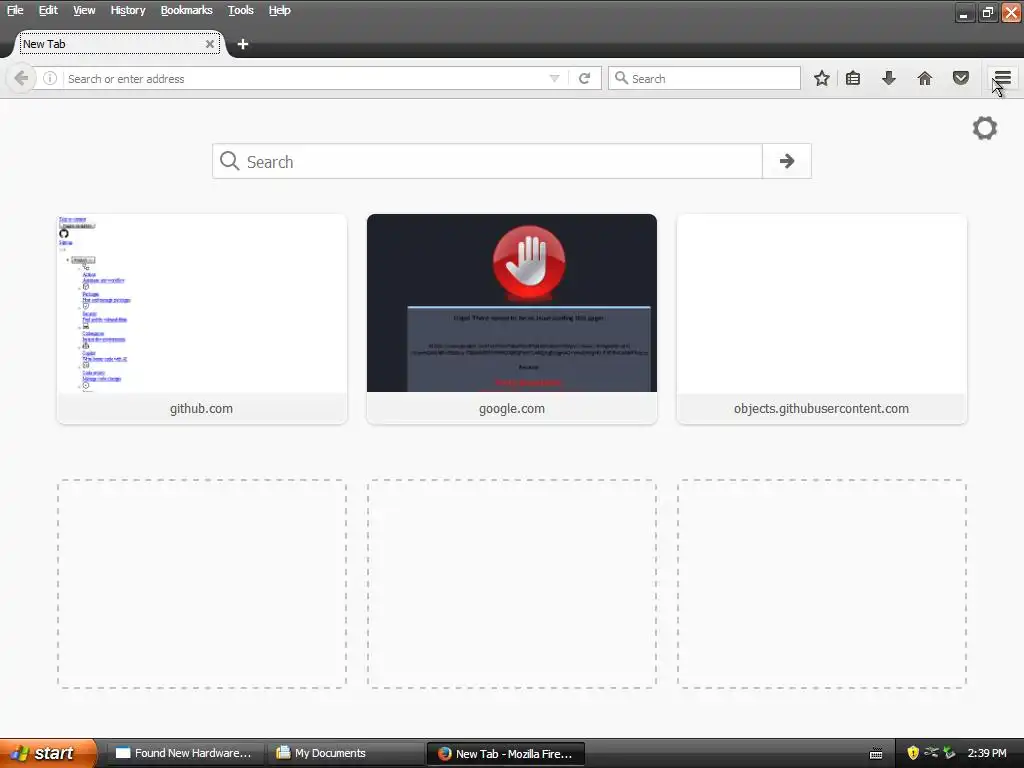Go to the home page icon

pyautogui.click(x=925, y=78)
